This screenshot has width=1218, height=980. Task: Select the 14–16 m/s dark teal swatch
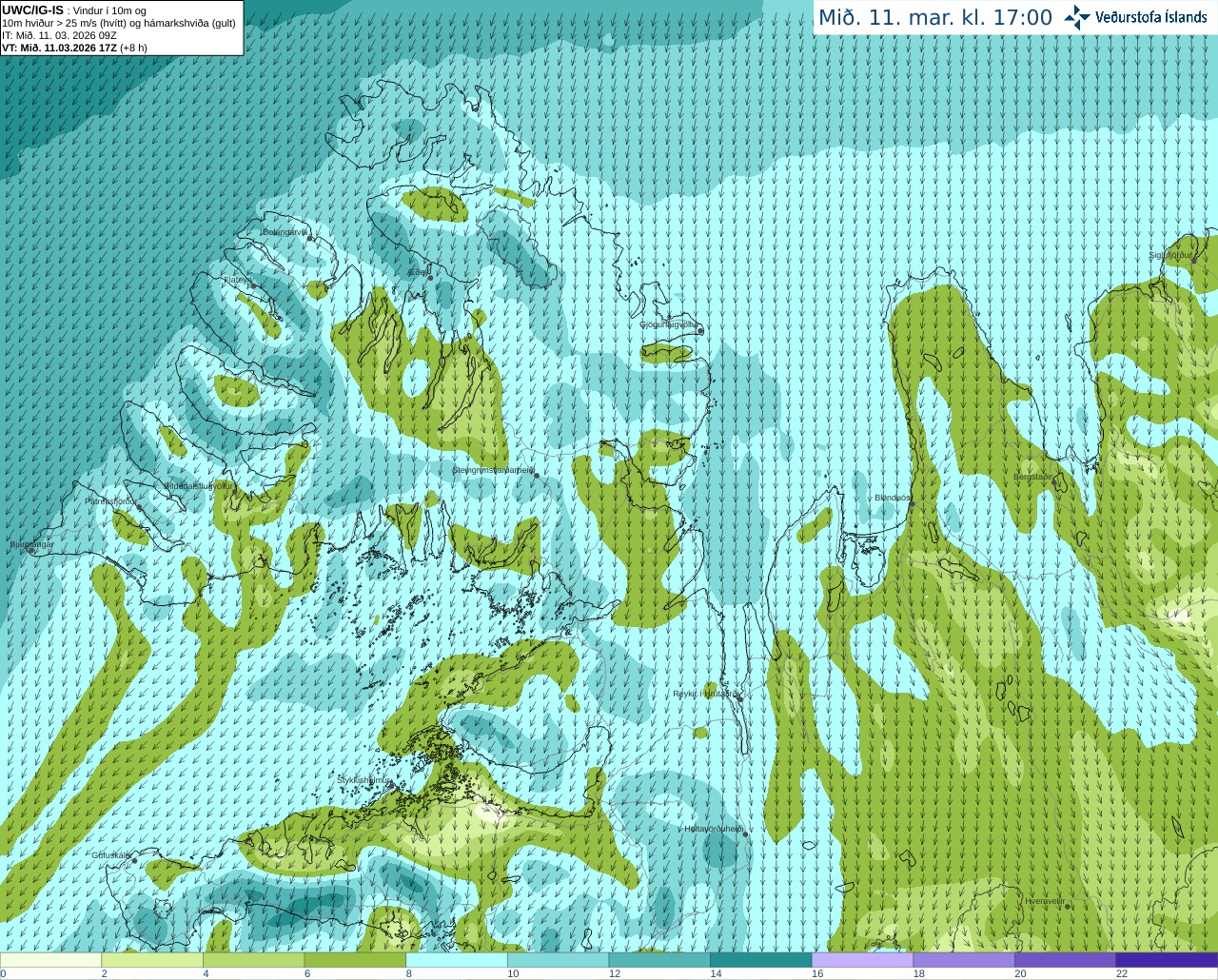[x=761, y=960]
